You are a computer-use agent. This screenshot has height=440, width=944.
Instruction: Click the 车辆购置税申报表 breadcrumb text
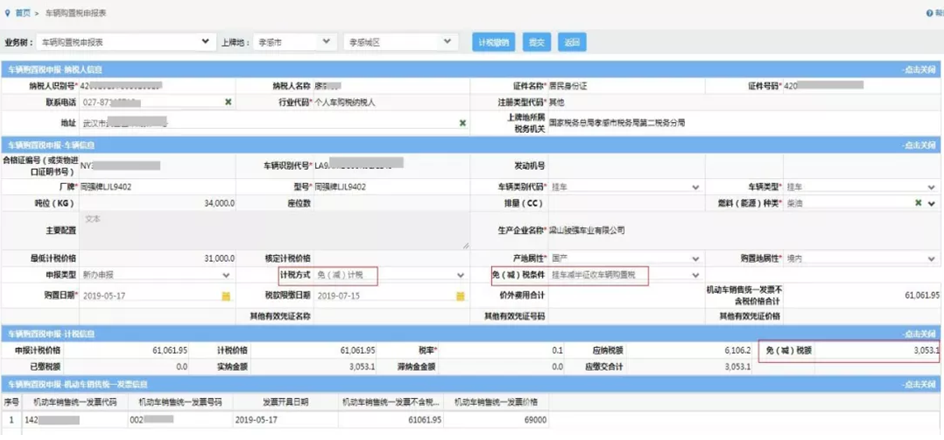pos(75,13)
